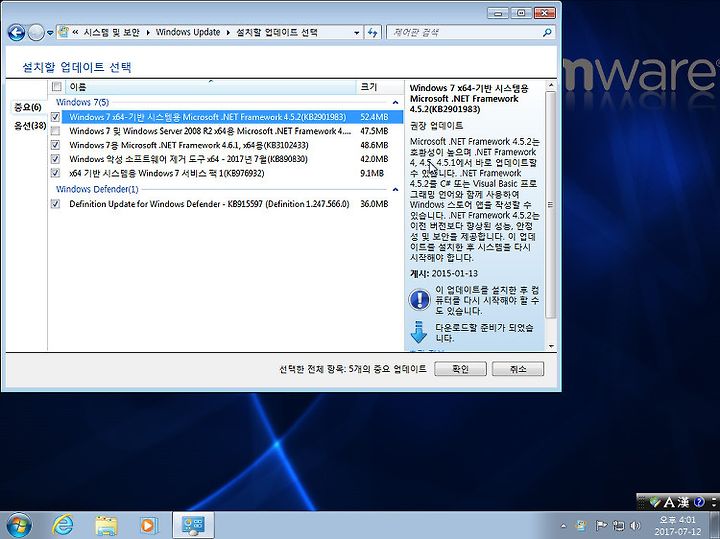Open the Windows Start orb
This screenshot has height=539, width=720.
click(x=19, y=525)
